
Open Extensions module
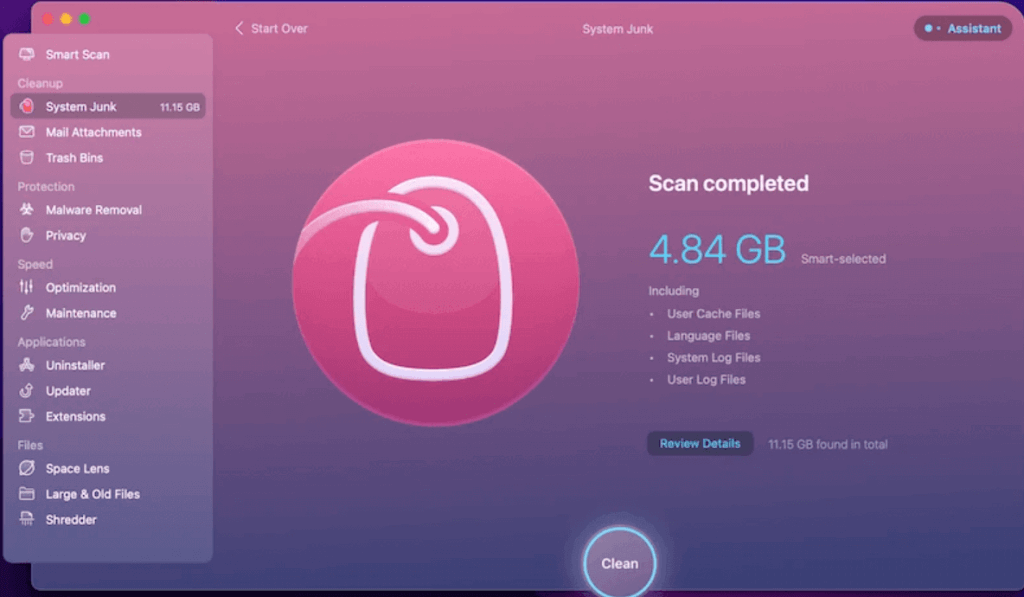108,416
